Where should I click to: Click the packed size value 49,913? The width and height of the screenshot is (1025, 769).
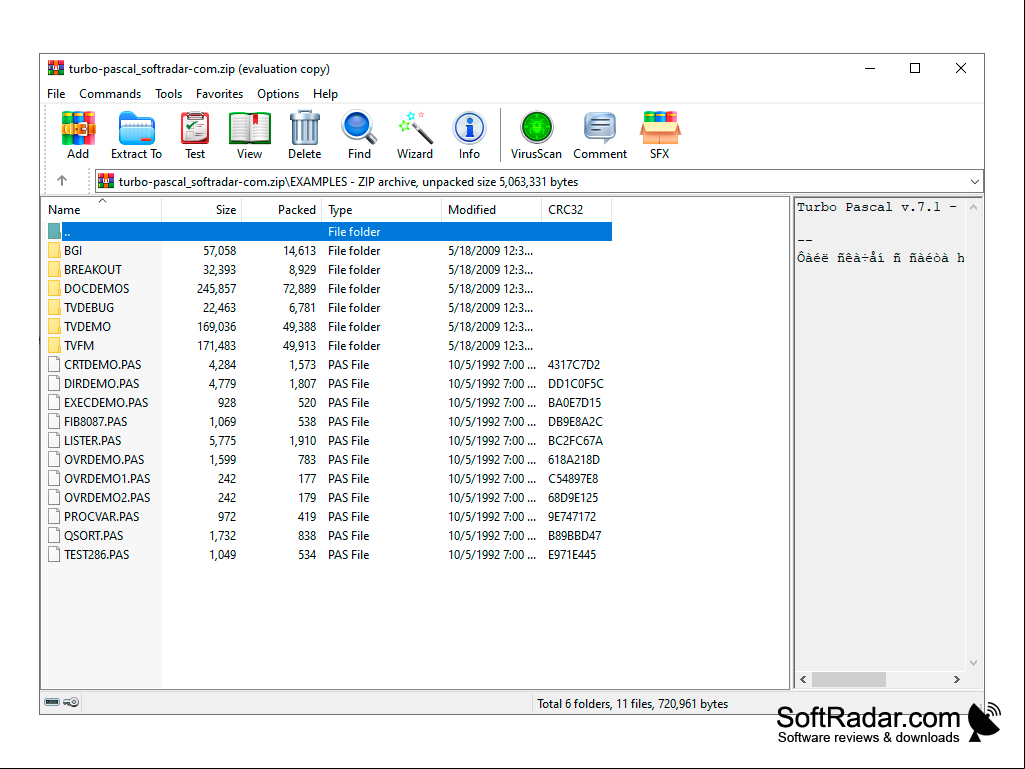tap(299, 345)
